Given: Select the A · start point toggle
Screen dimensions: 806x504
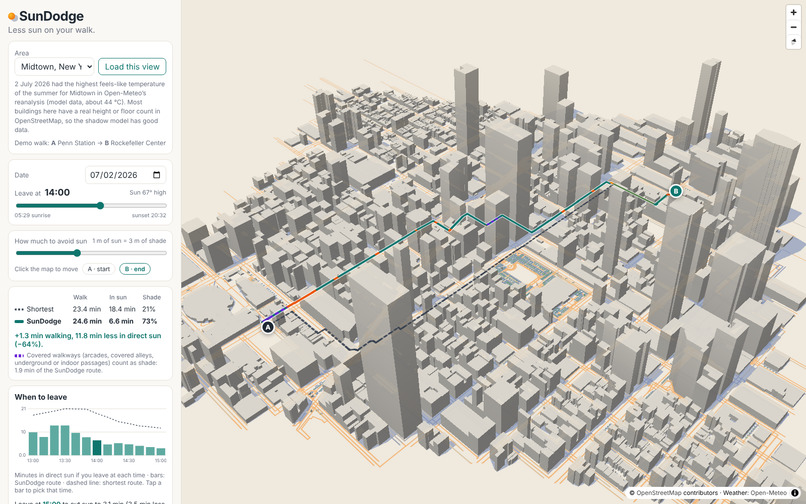Looking at the screenshot, I should tap(98, 269).
